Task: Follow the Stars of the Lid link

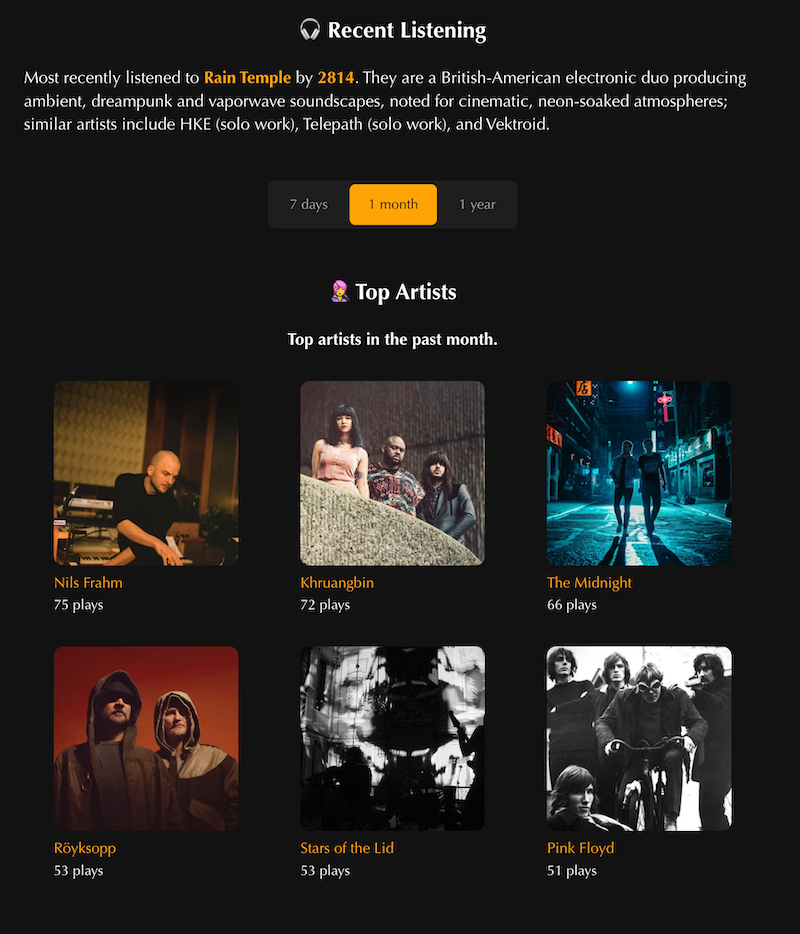Action: (347, 848)
